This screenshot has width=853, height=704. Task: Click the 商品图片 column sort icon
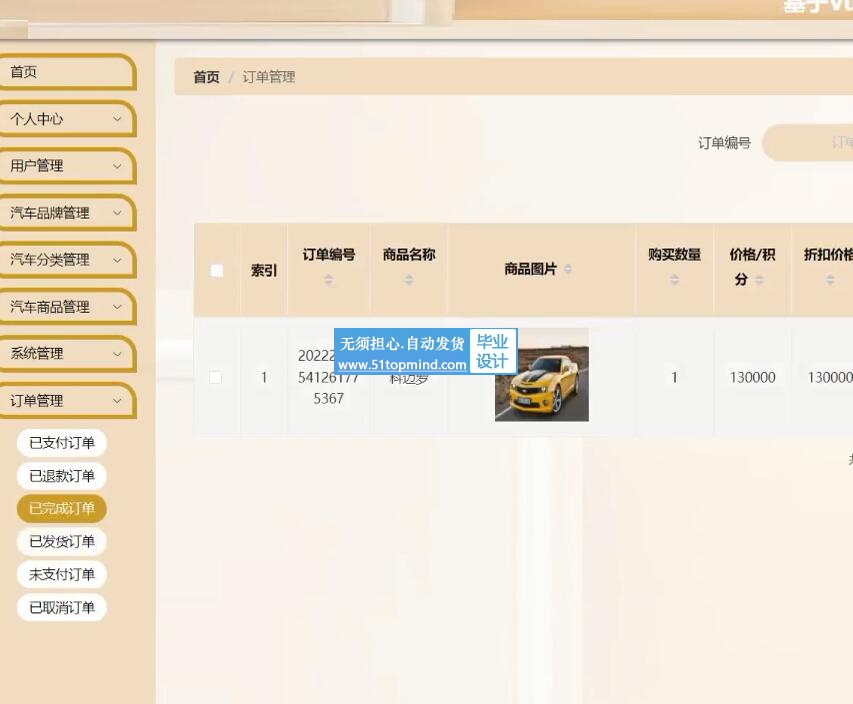coord(568,270)
